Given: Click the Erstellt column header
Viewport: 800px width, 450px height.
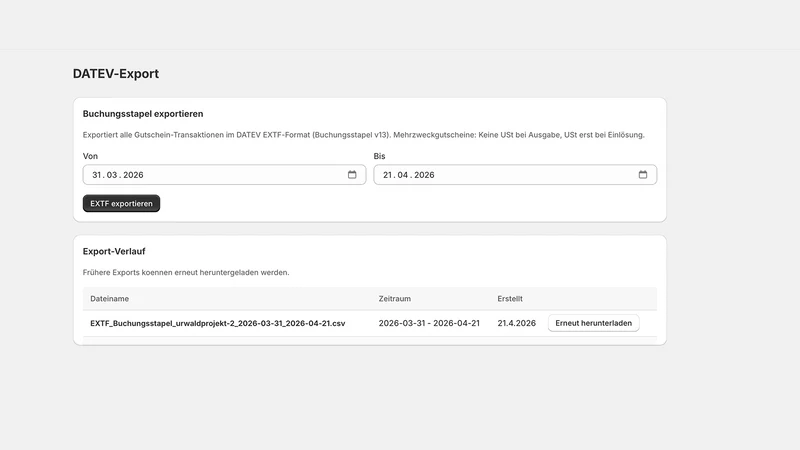Looking at the screenshot, I should click(x=510, y=299).
